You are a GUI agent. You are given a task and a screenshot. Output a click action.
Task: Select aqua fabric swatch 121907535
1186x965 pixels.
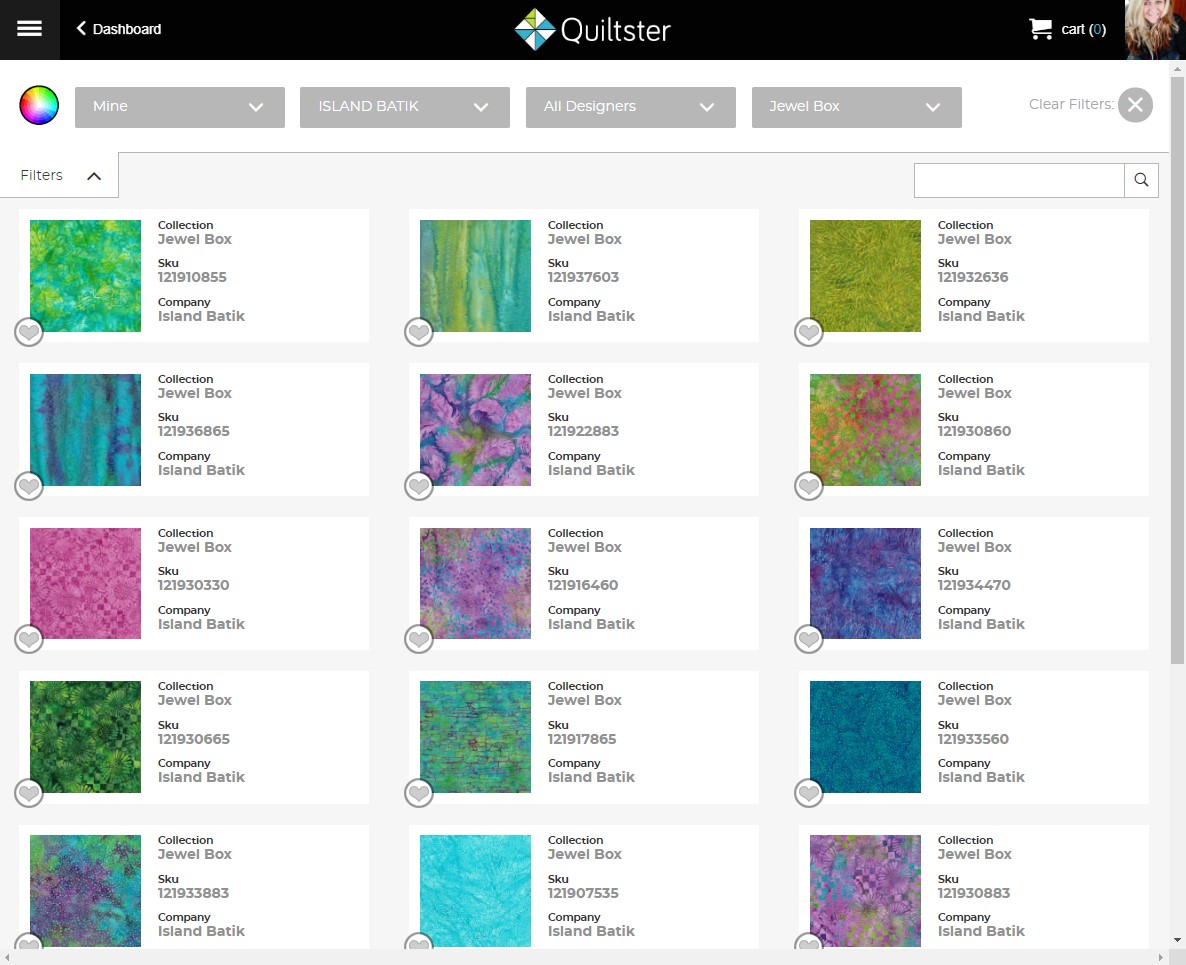click(x=475, y=891)
